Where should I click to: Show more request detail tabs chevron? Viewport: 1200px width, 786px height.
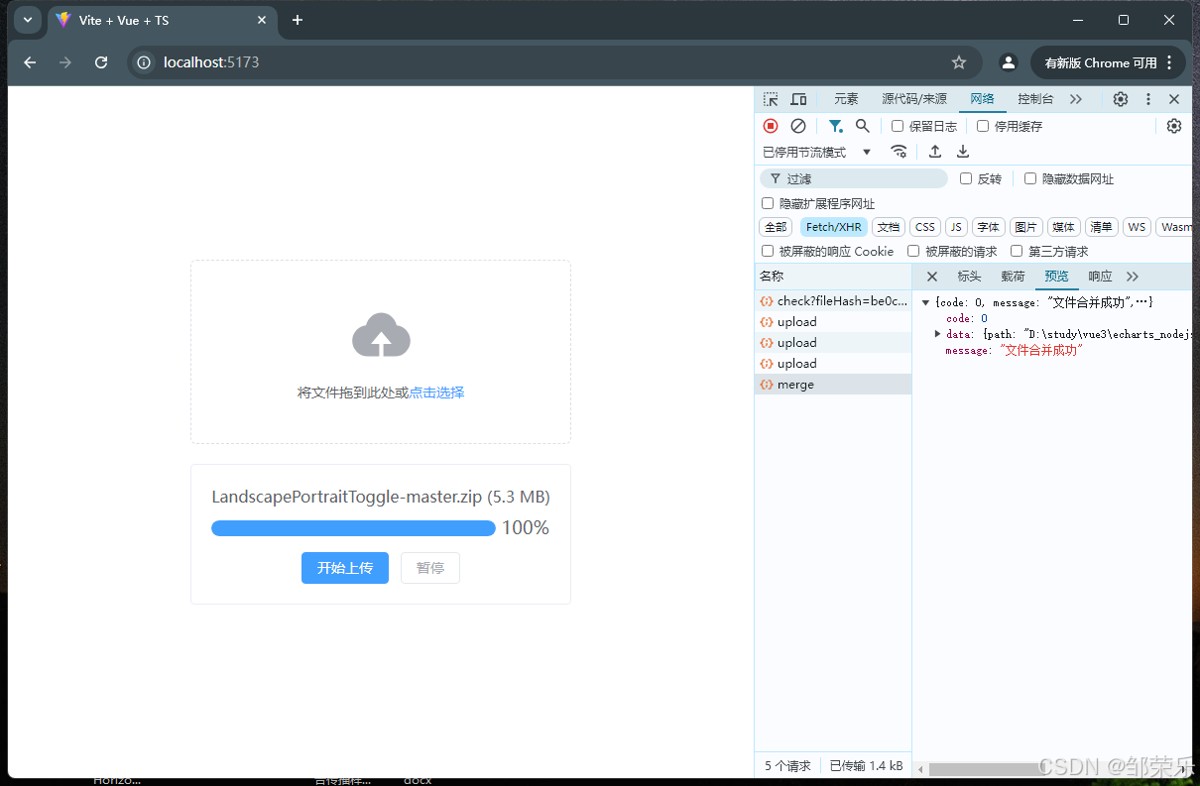pyautogui.click(x=1132, y=276)
